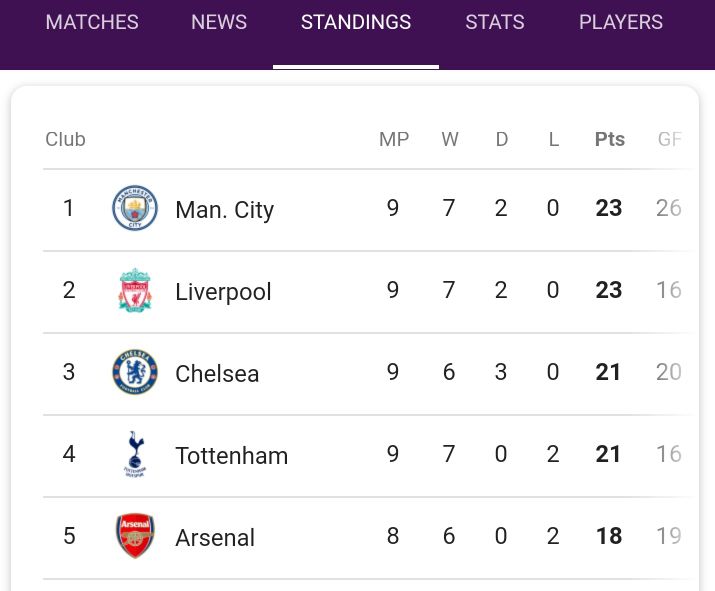
Task: Select the Standings tab
Action: pyautogui.click(x=356, y=22)
